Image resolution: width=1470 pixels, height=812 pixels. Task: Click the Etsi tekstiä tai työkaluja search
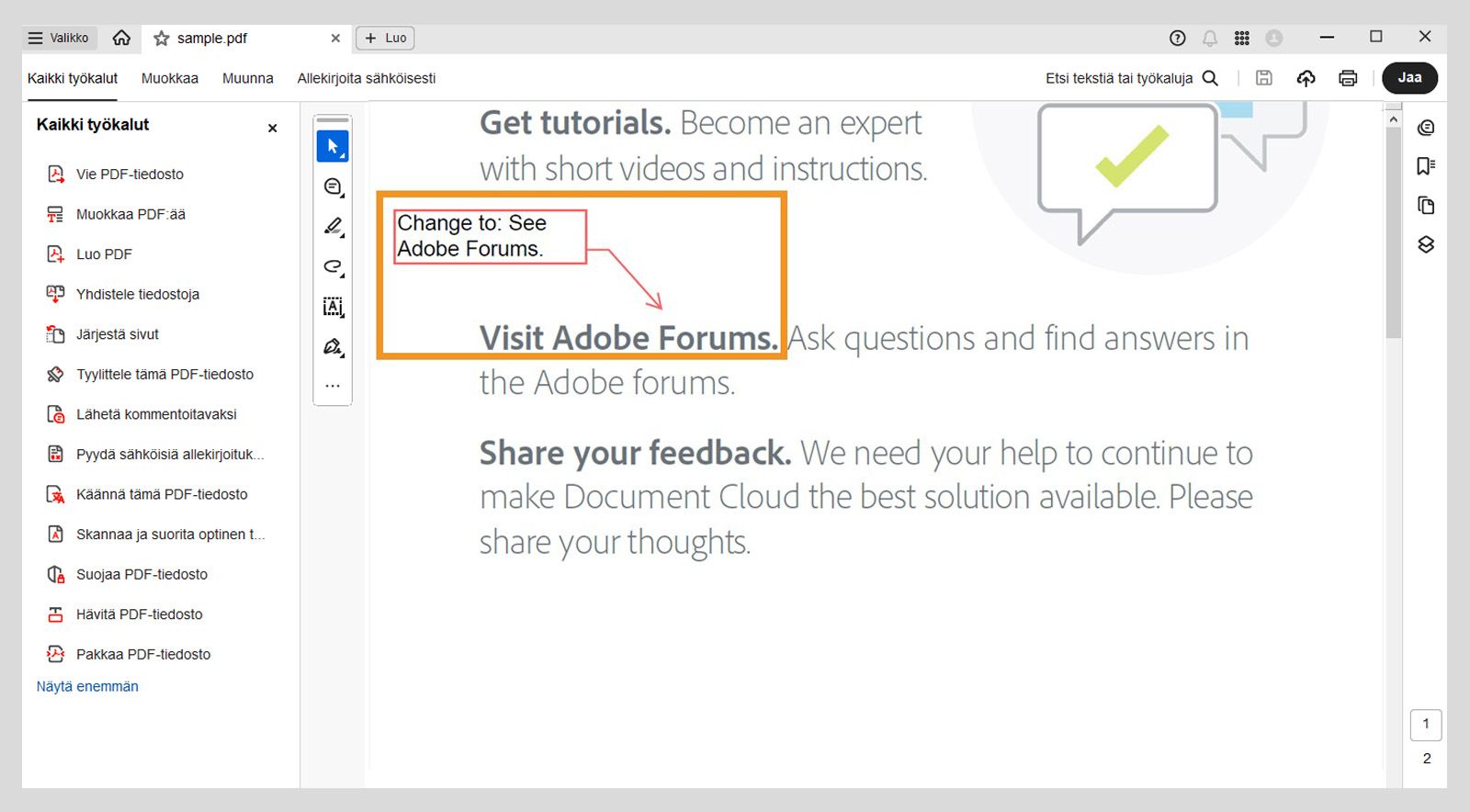(x=1131, y=78)
